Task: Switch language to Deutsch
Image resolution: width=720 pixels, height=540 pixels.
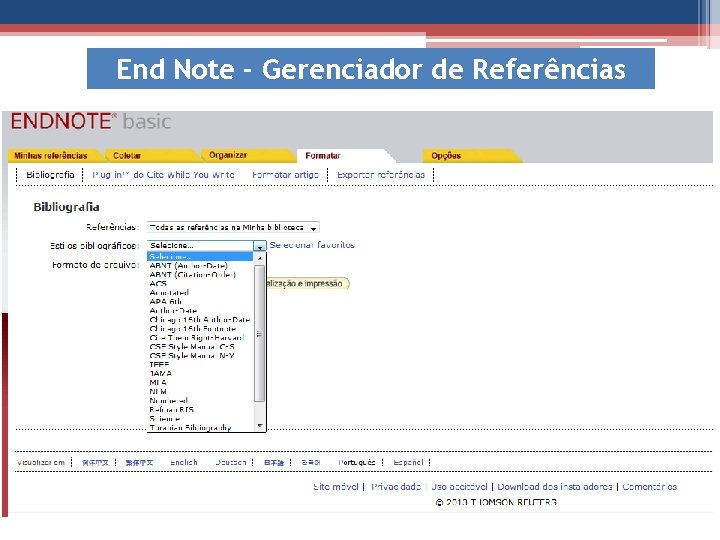Action: (x=231, y=462)
